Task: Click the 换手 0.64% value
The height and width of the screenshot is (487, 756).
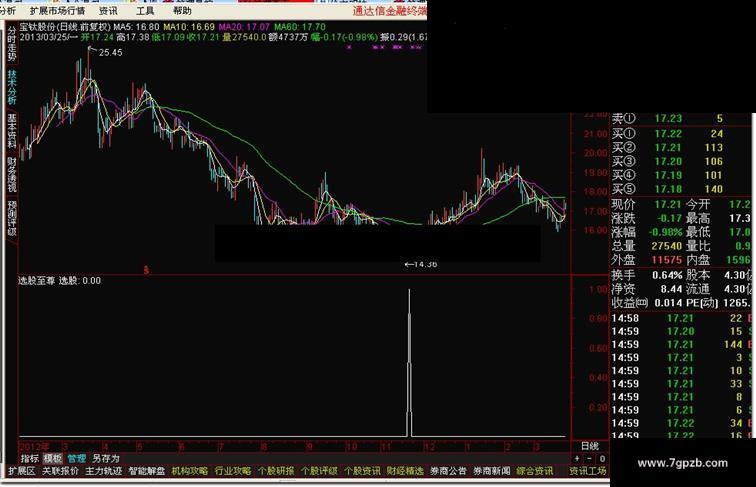Action: [x=667, y=275]
